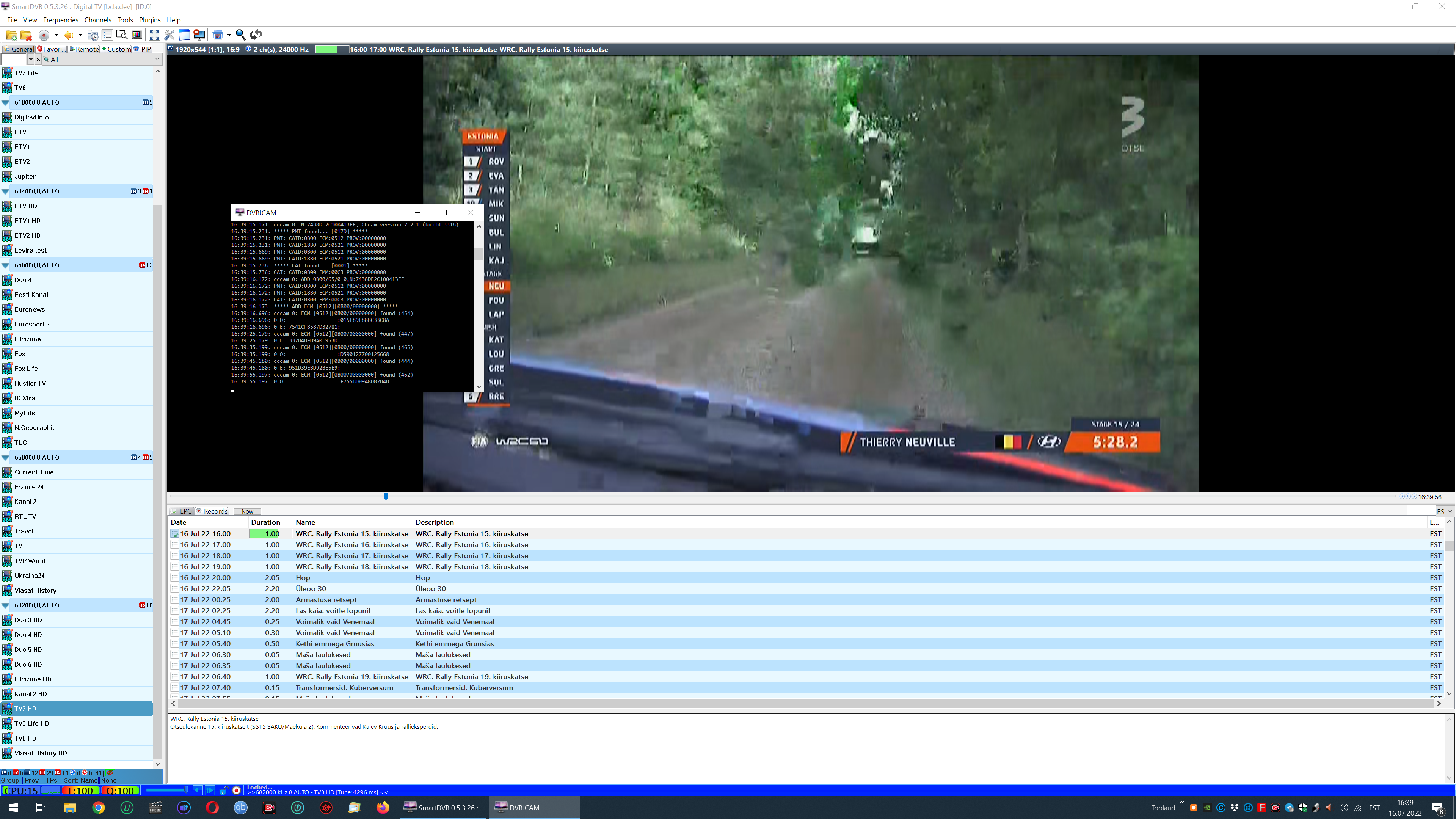Click the round record button in status bar
The width and height of the screenshot is (1456, 819).
pyautogui.click(x=237, y=790)
